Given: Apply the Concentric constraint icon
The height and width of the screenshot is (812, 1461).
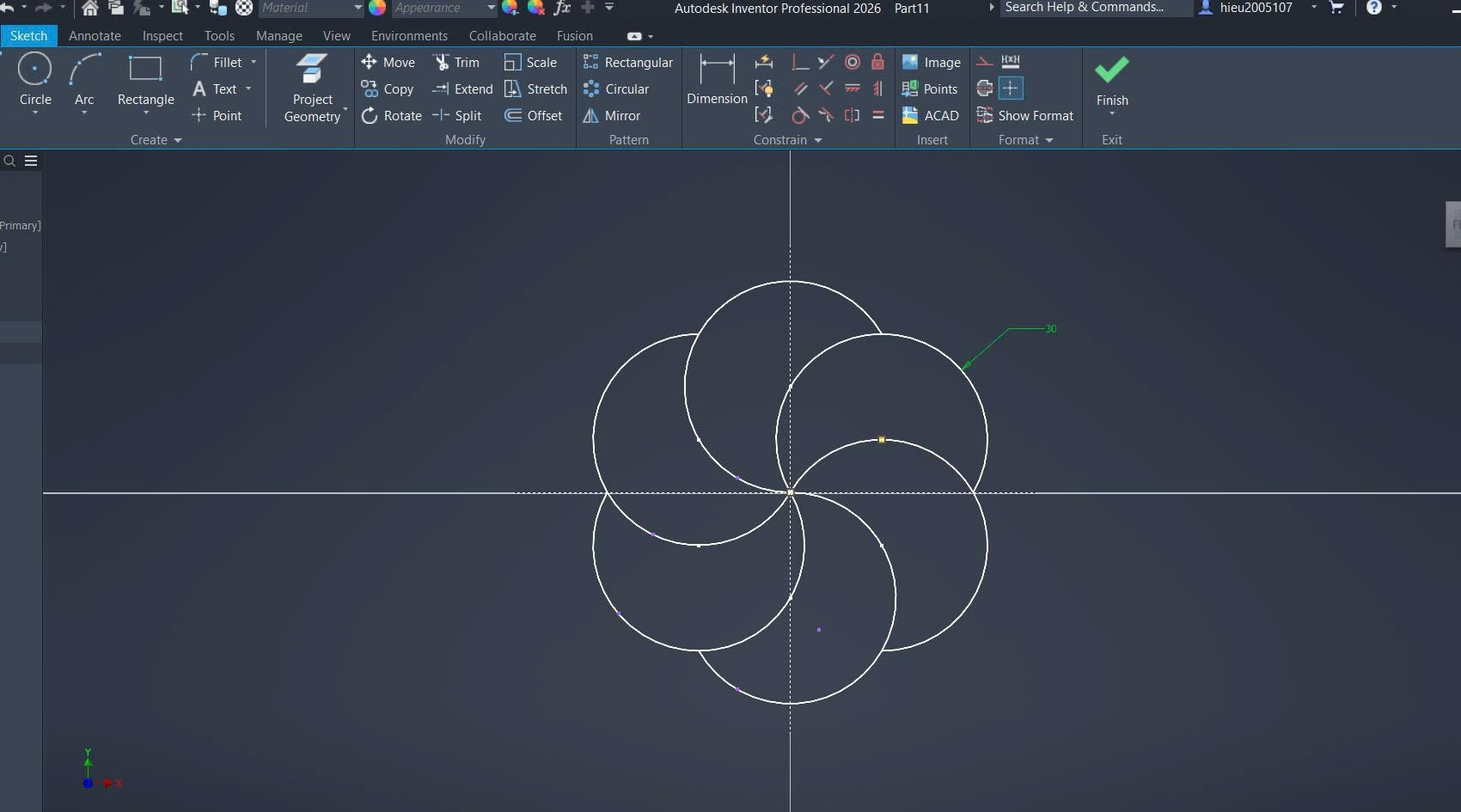Looking at the screenshot, I should [852, 62].
